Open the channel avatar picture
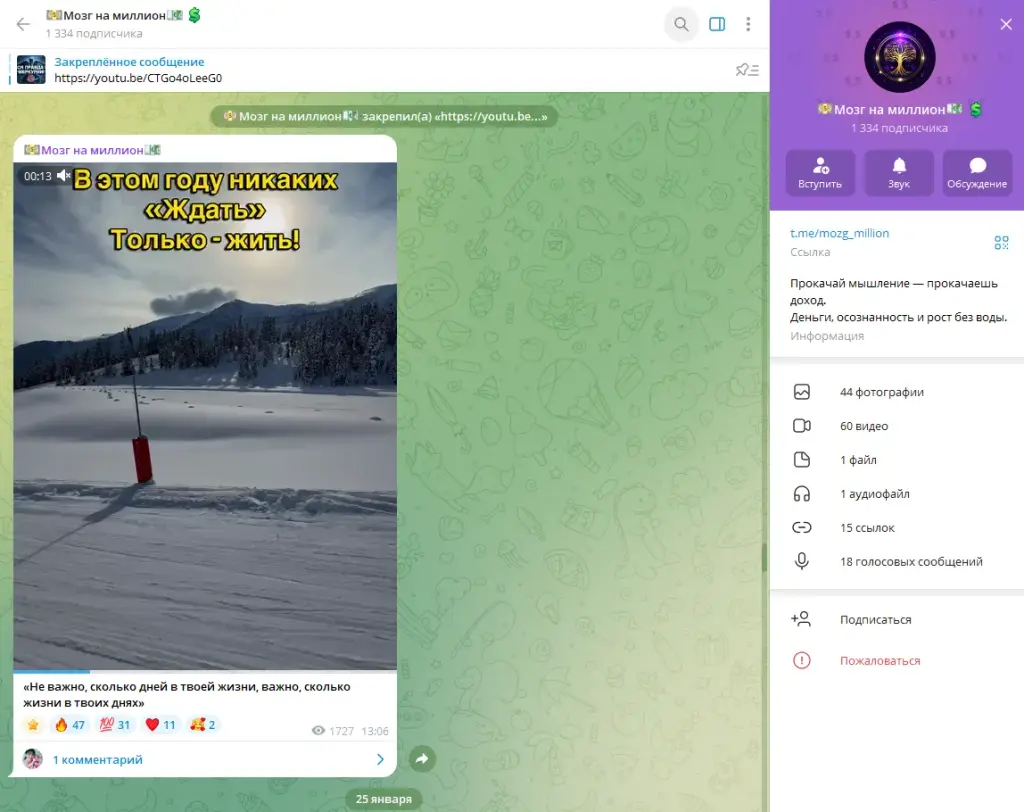Image resolution: width=1024 pixels, height=812 pixels. pos(899,57)
